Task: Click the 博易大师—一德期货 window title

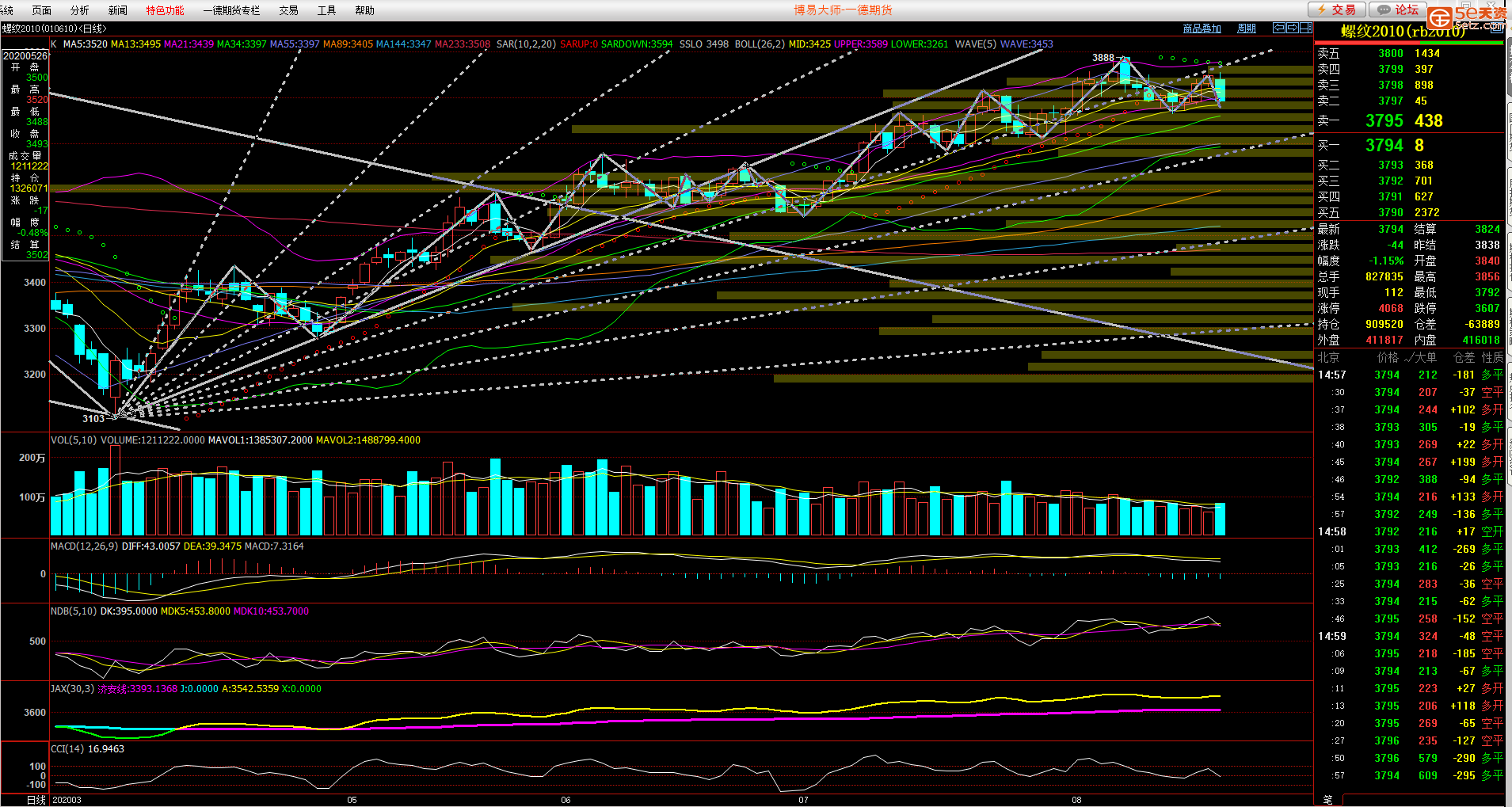Action: coord(843,10)
